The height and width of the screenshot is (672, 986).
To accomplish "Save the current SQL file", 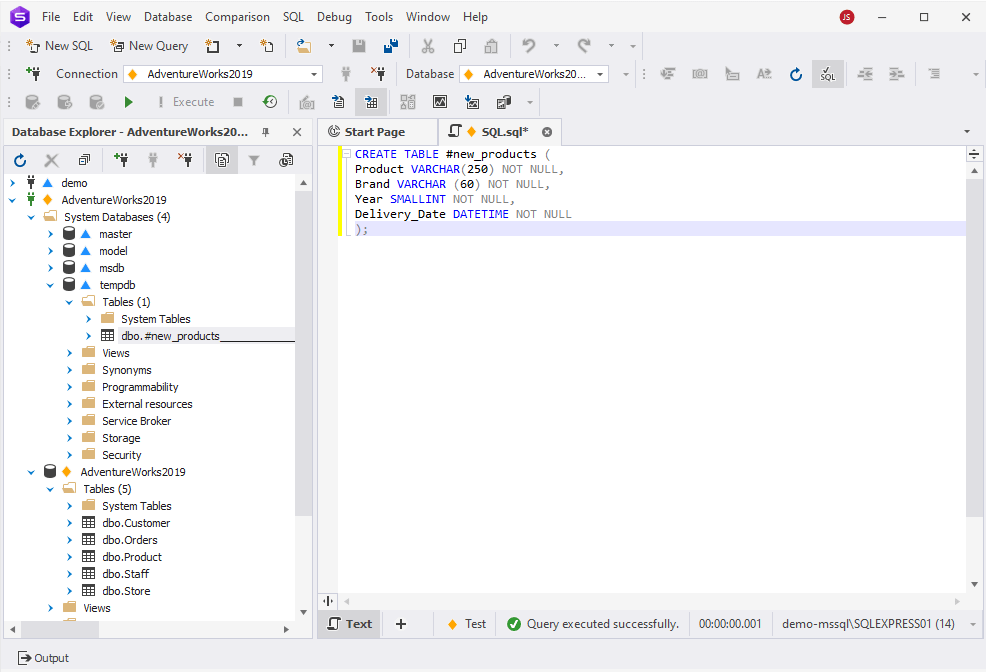I will pos(359,45).
